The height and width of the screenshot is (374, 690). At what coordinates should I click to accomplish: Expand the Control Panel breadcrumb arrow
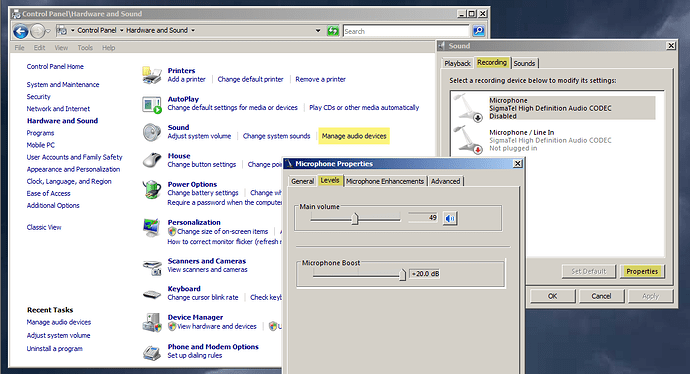pos(121,30)
